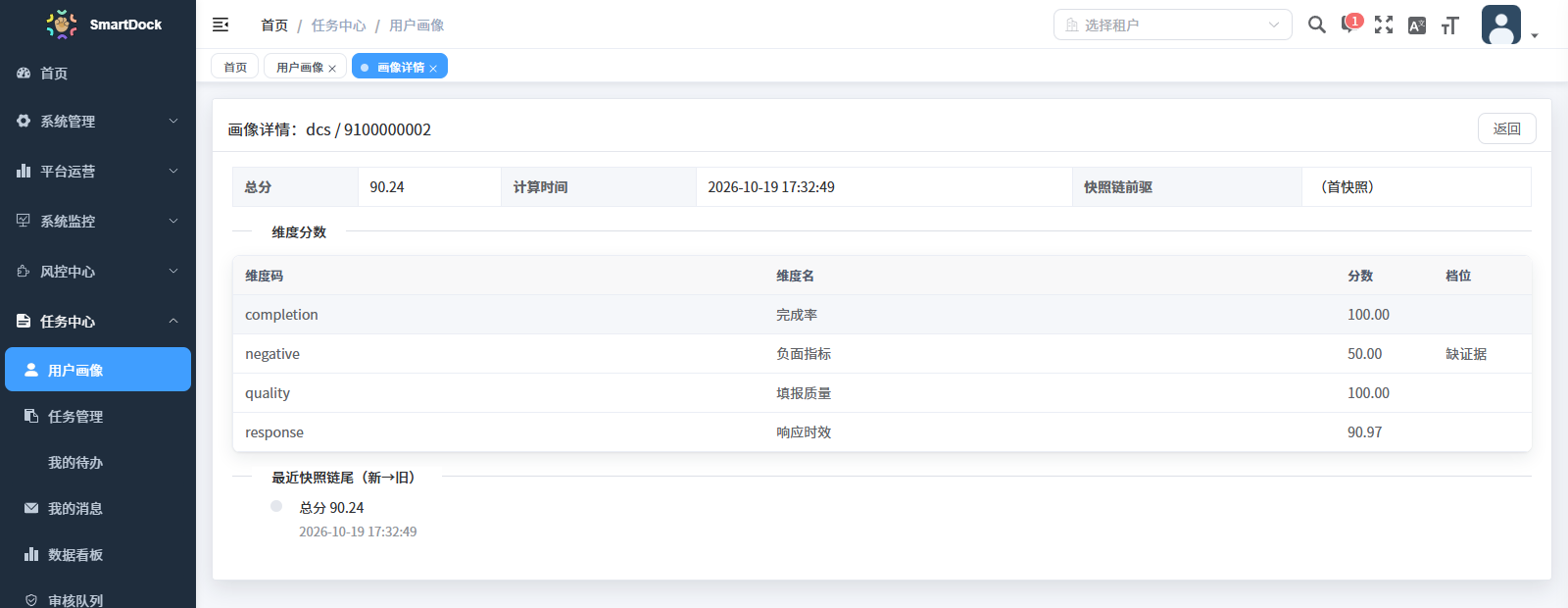The height and width of the screenshot is (608, 1568).
Task: Click the 用户画像 breadcrumb
Action: point(416,25)
